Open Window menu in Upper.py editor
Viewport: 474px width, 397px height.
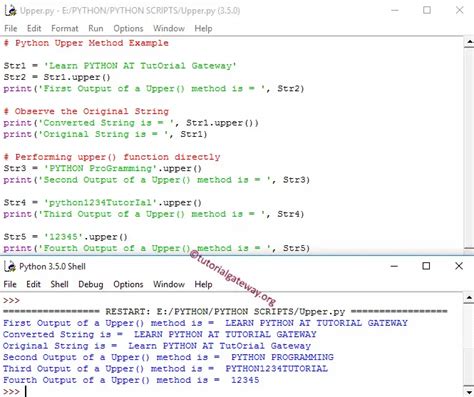click(169, 29)
